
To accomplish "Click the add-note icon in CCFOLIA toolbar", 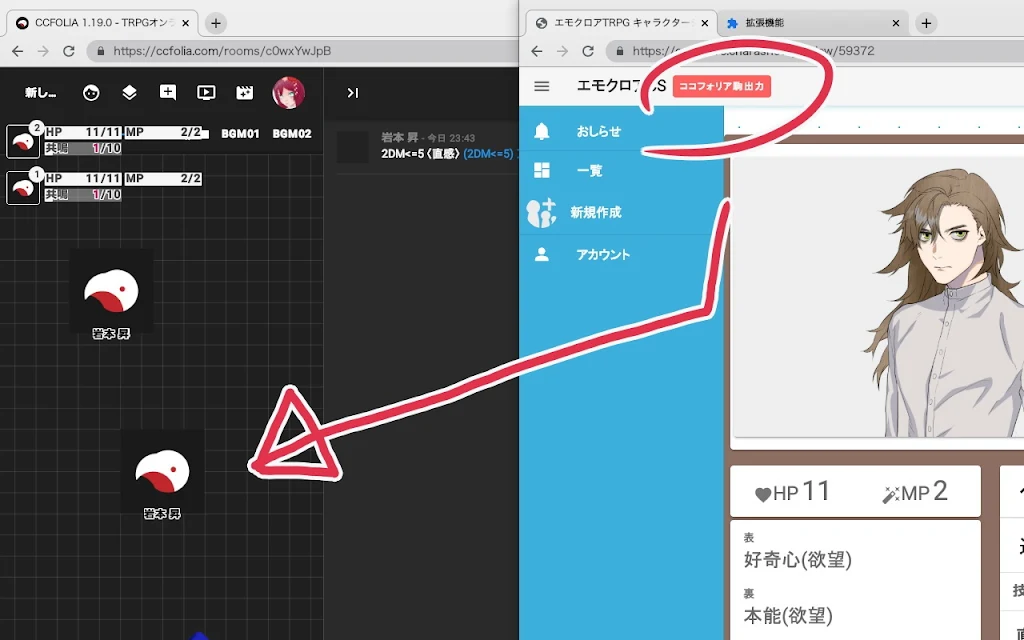I will [x=168, y=93].
